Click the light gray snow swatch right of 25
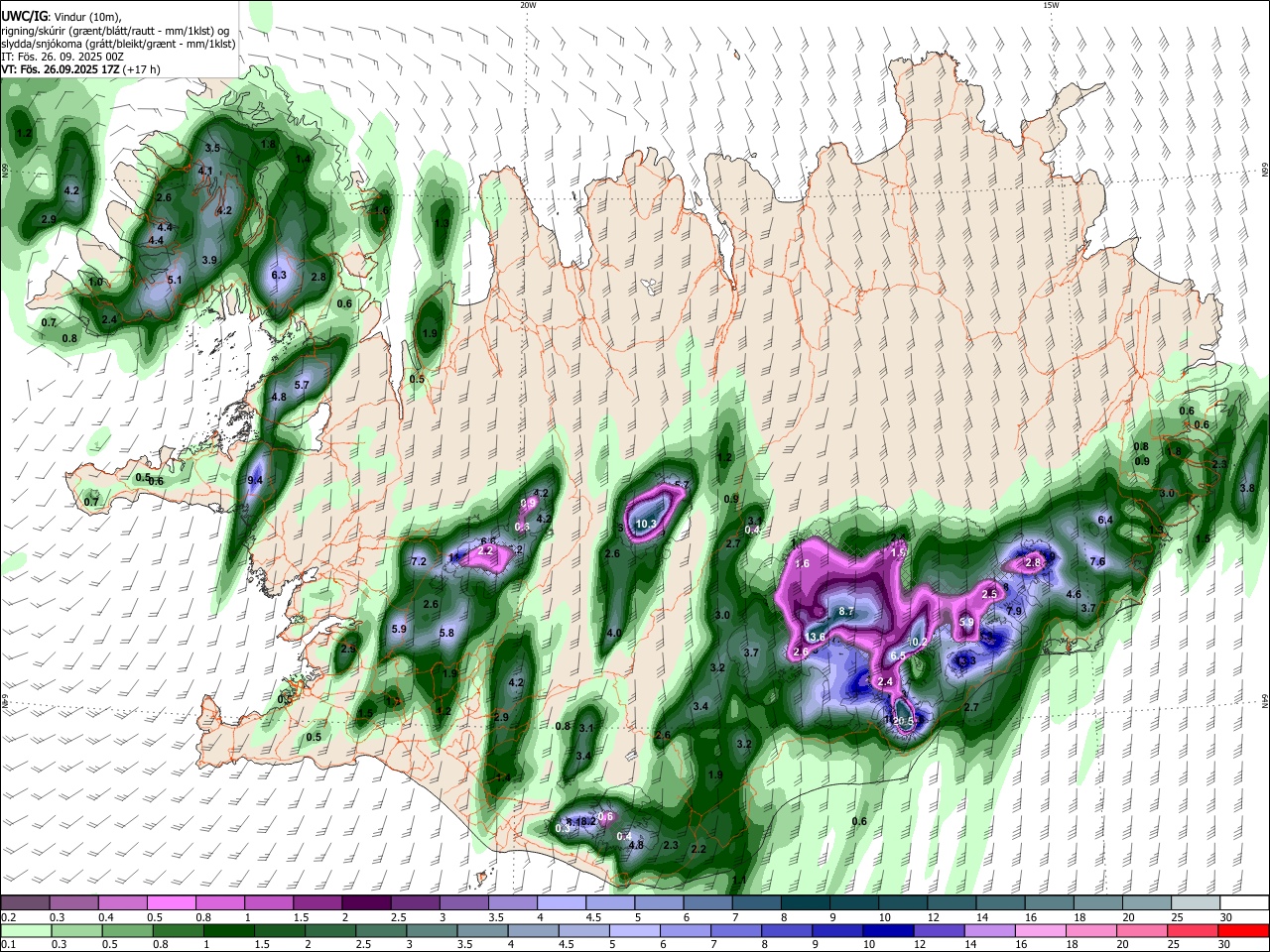Image resolution: width=1270 pixels, height=952 pixels. point(1196,902)
